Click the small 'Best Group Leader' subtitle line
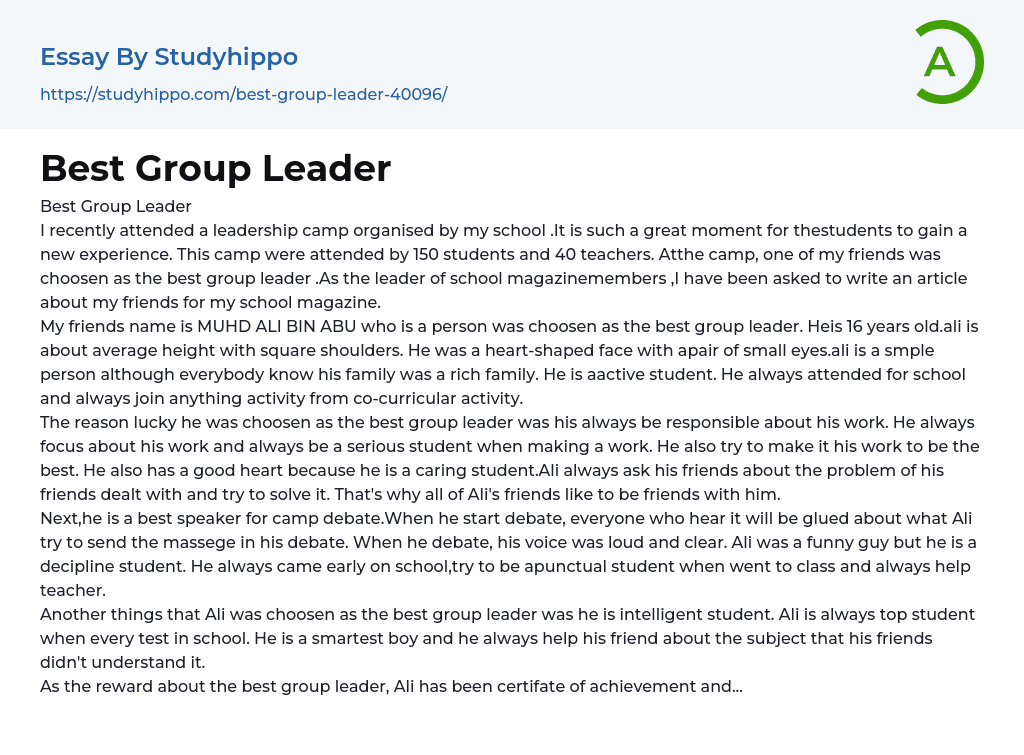Viewport: 1024px width, 755px height. (x=115, y=207)
